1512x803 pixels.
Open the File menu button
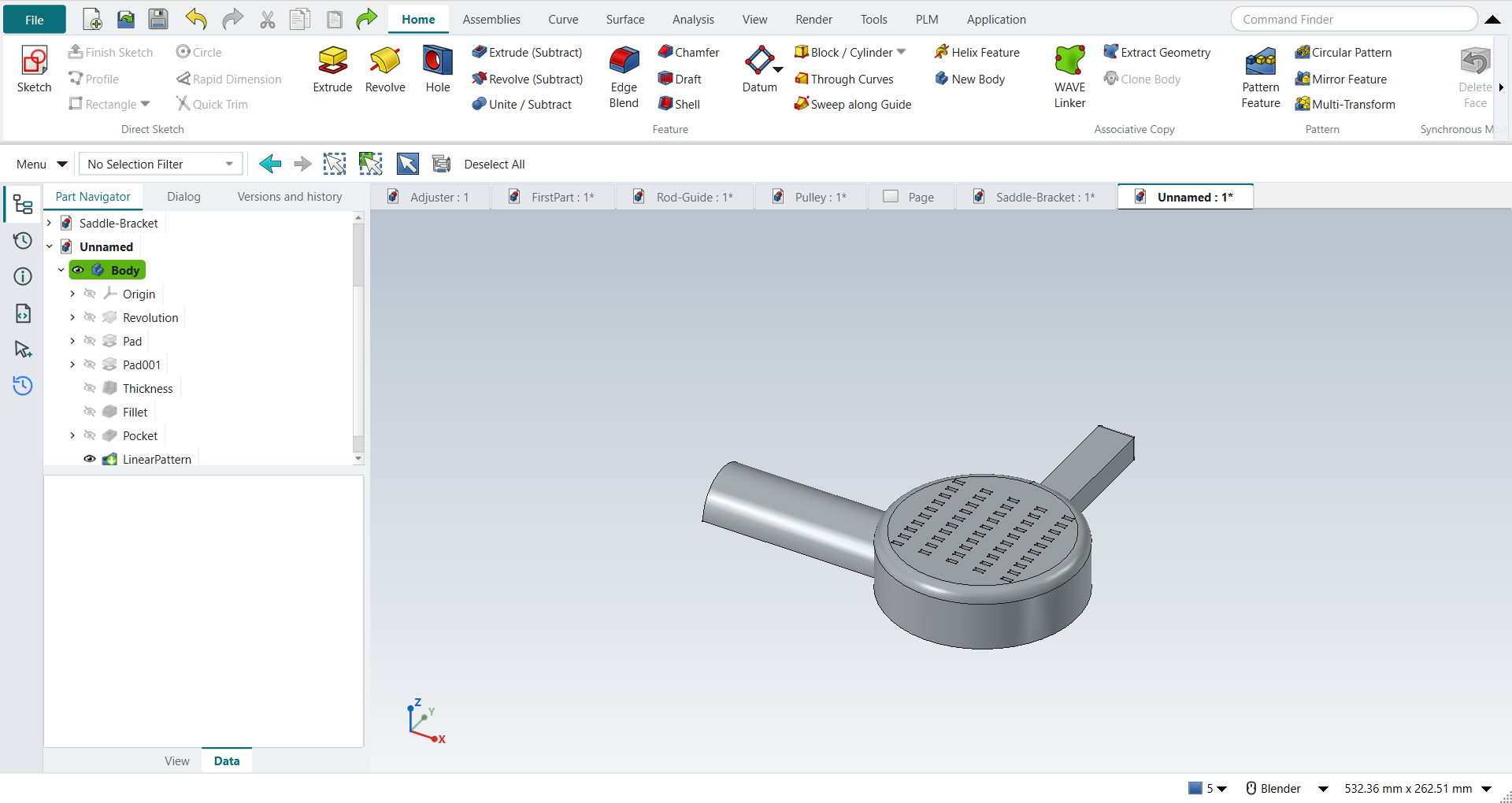(x=35, y=20)
